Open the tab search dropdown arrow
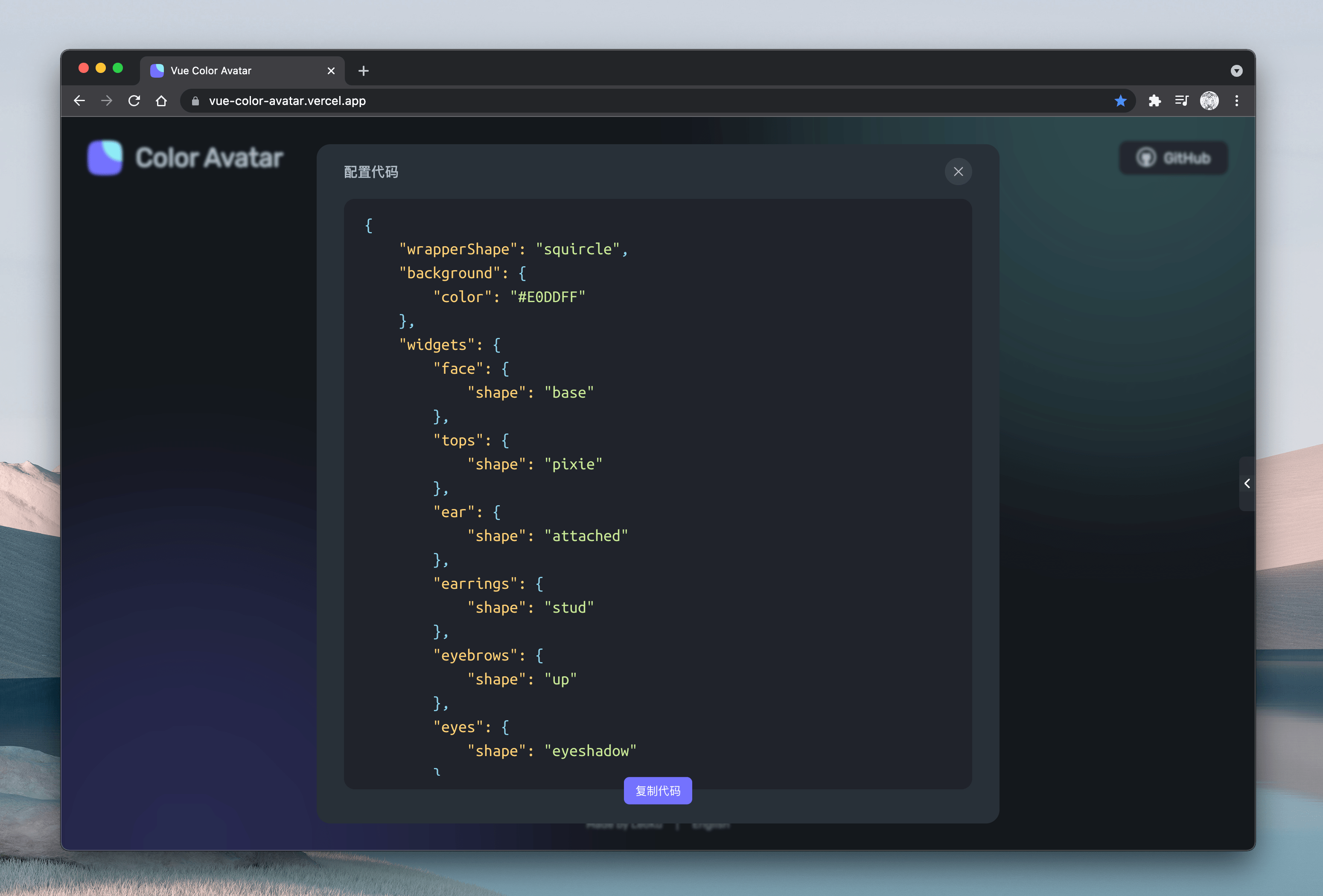Screen dimensions: 1323x896 click(x=1236, y=70)
